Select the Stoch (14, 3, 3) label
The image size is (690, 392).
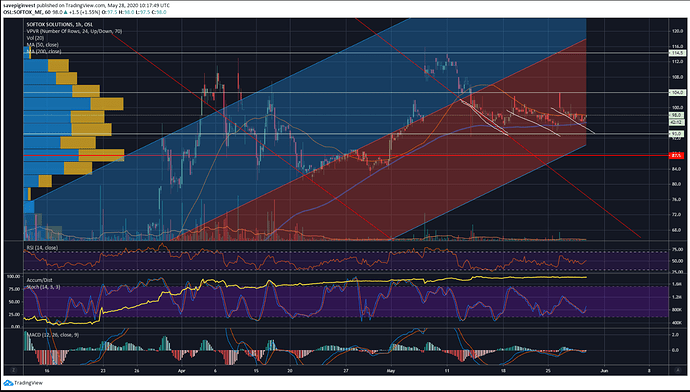(x=43, y=287)
